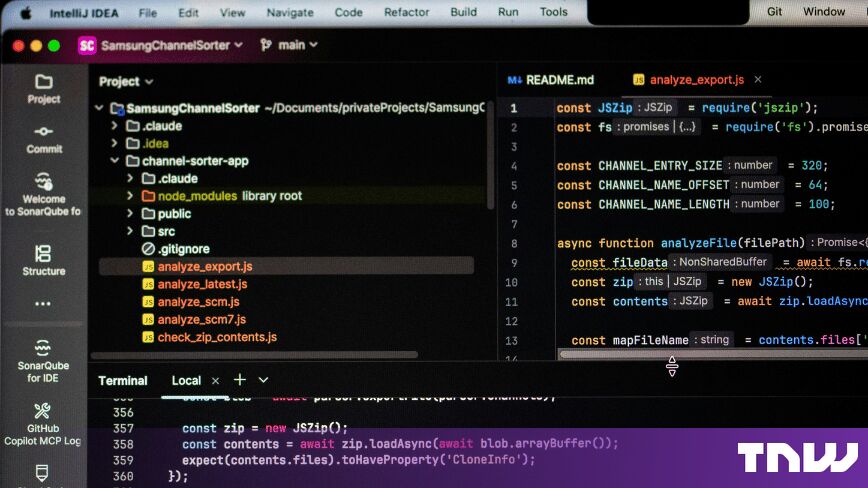Collapse the channel-sorter-app folder
Viewport: 868px width, 488px height.
click(114, 161)
